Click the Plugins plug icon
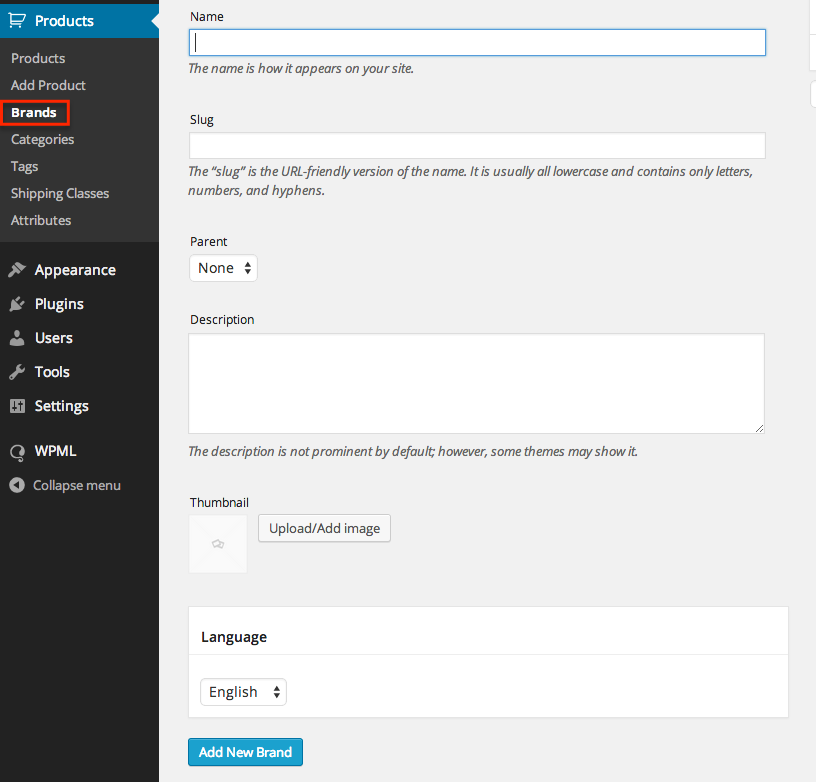 [x=17, y=304]
